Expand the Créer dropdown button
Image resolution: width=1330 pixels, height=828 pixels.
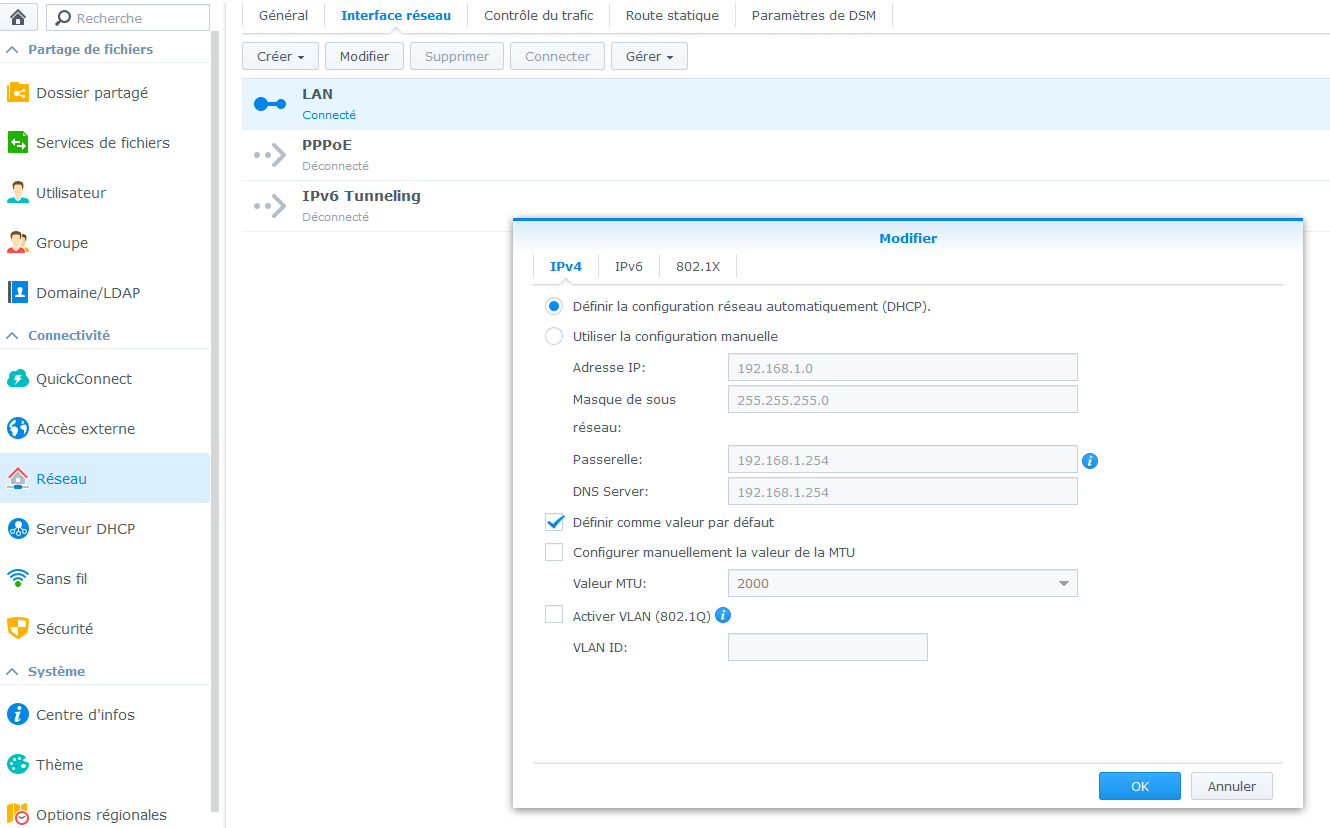point(280,56)
